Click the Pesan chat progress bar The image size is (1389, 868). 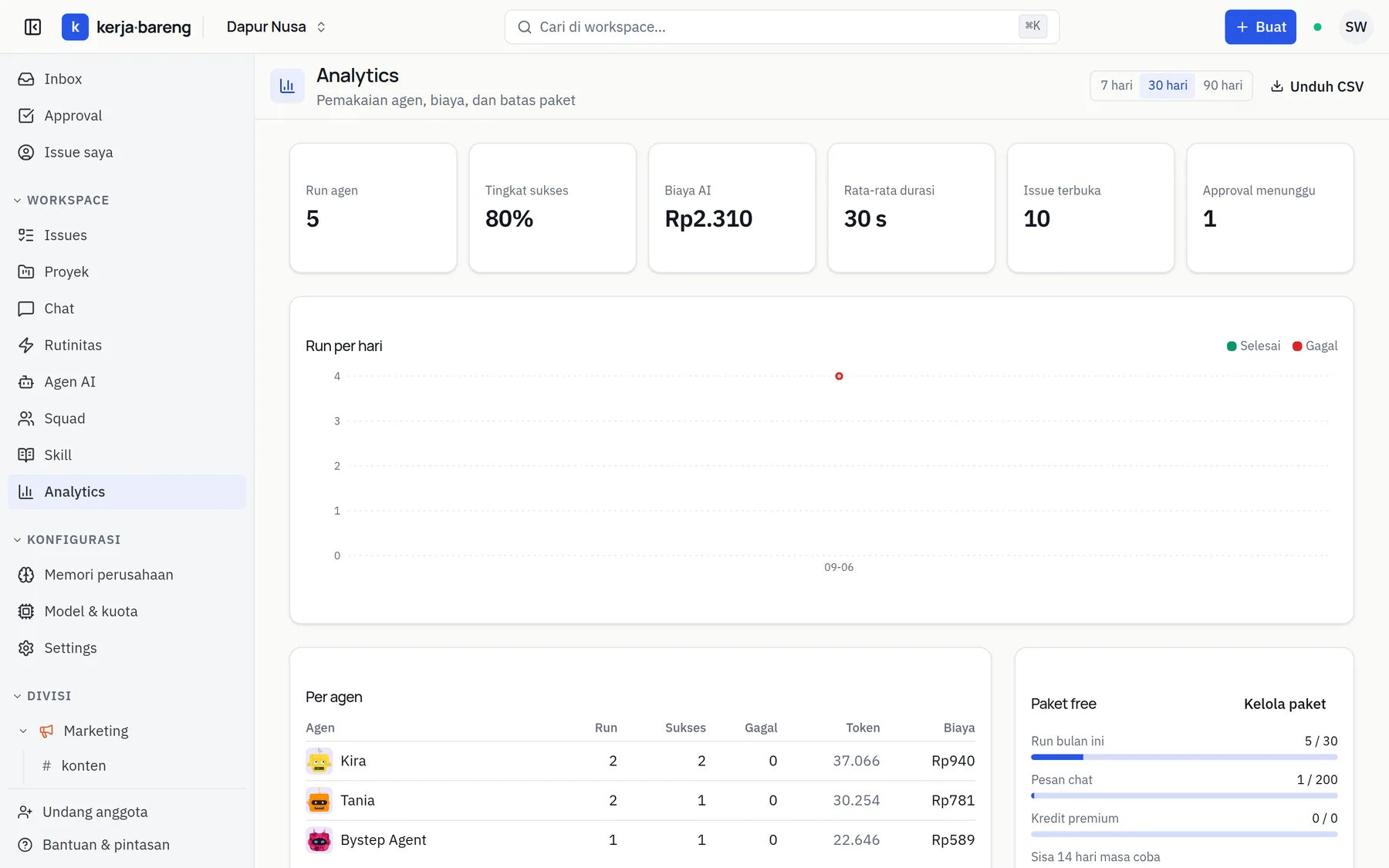[x=1185, y=795]
